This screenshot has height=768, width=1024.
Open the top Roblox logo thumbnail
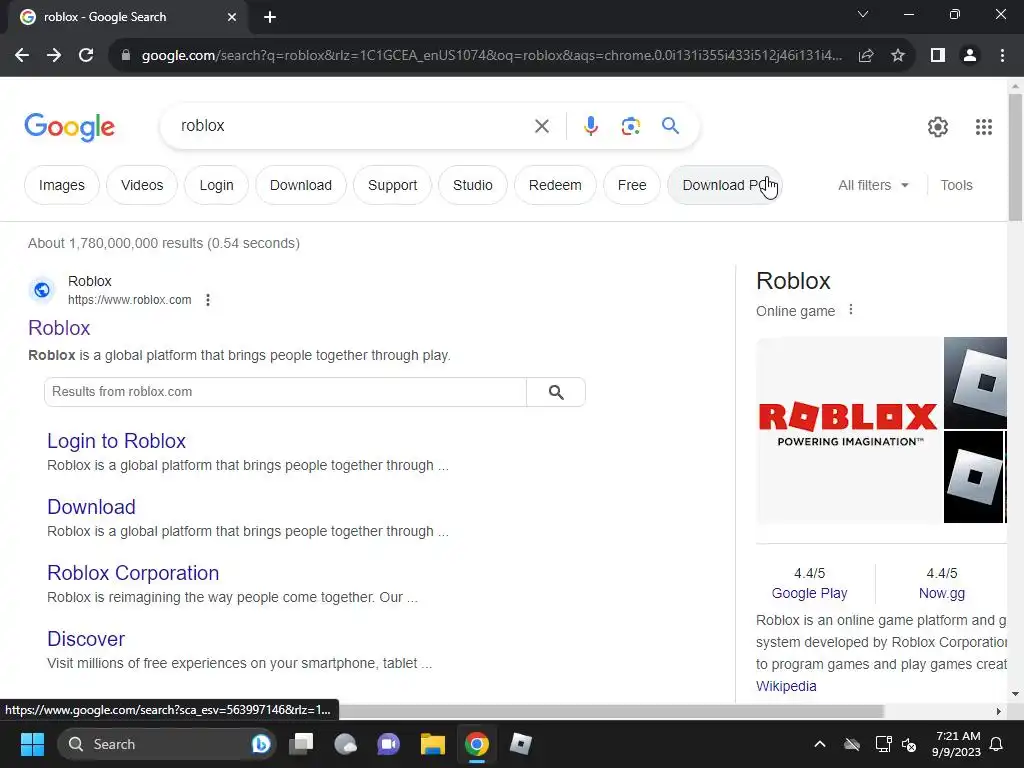tap(976, 383)
